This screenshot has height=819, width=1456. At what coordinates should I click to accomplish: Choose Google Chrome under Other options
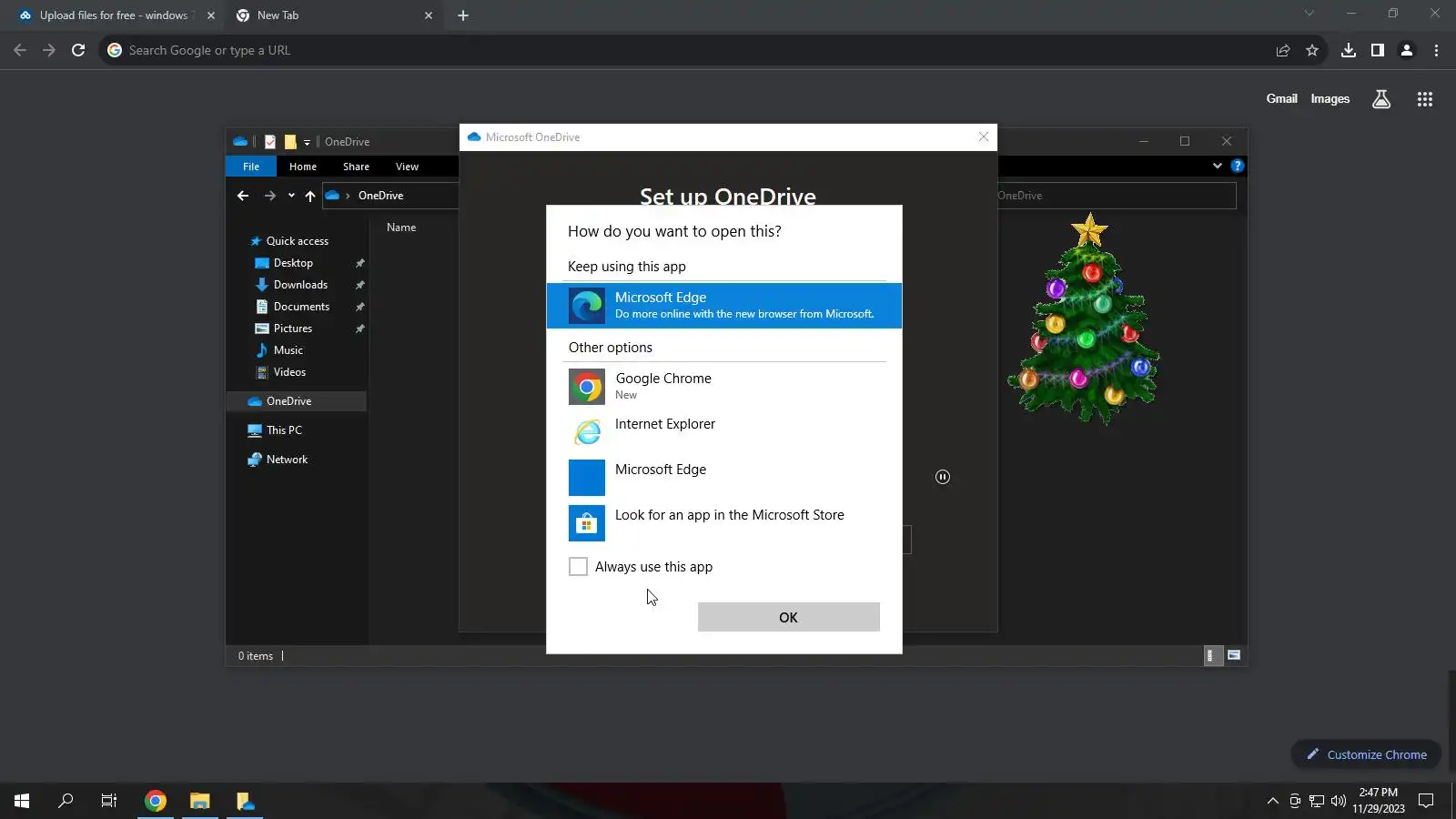[x=724, y=386]
